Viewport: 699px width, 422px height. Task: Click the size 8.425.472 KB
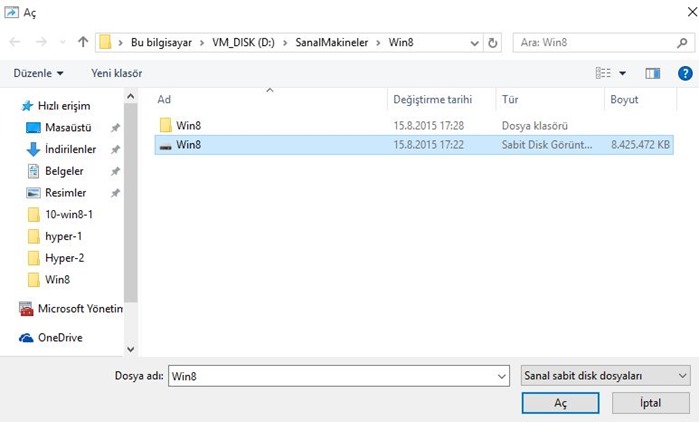click(x=640, y=145)
